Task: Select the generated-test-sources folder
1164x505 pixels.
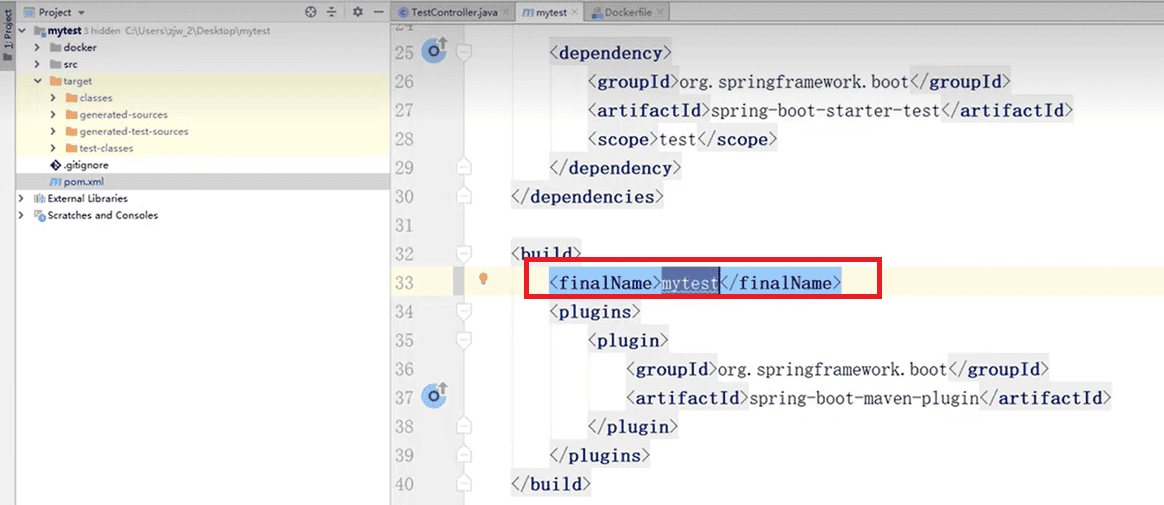Action: [133, 131]
